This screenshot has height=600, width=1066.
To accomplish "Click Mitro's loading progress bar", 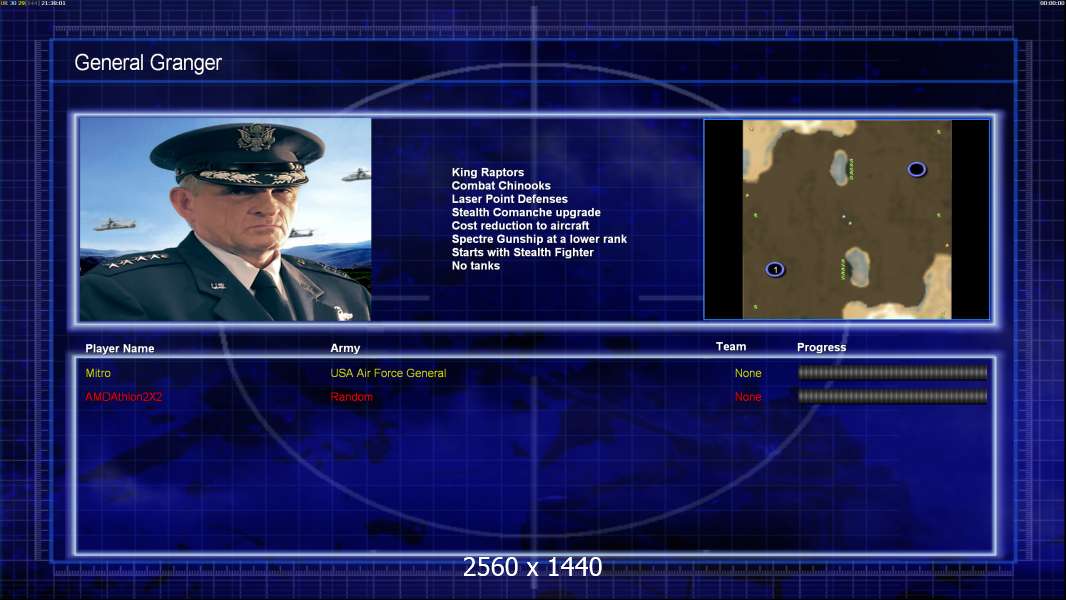I will pos(892,372).
